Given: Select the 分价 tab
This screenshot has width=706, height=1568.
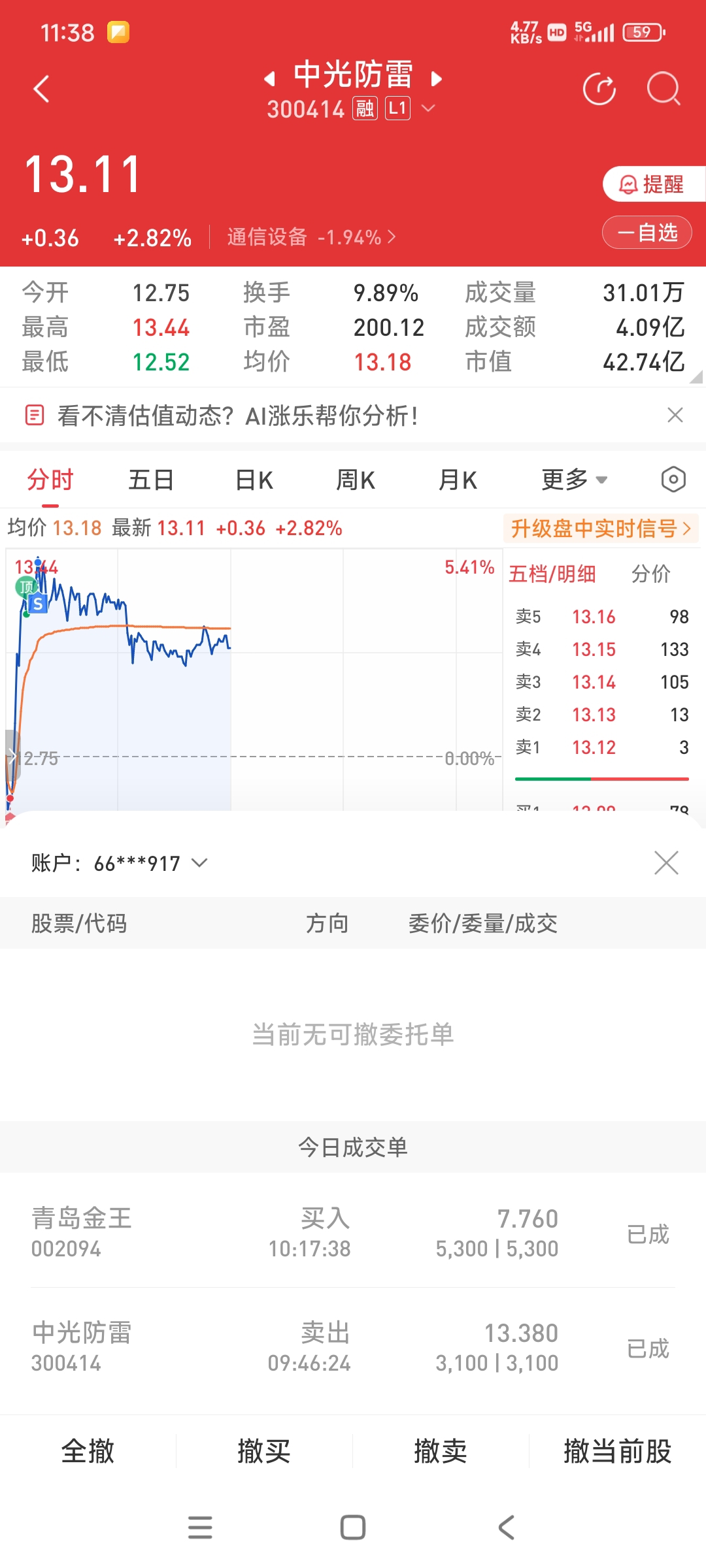Looking at the screenshot, I should 651,574.
